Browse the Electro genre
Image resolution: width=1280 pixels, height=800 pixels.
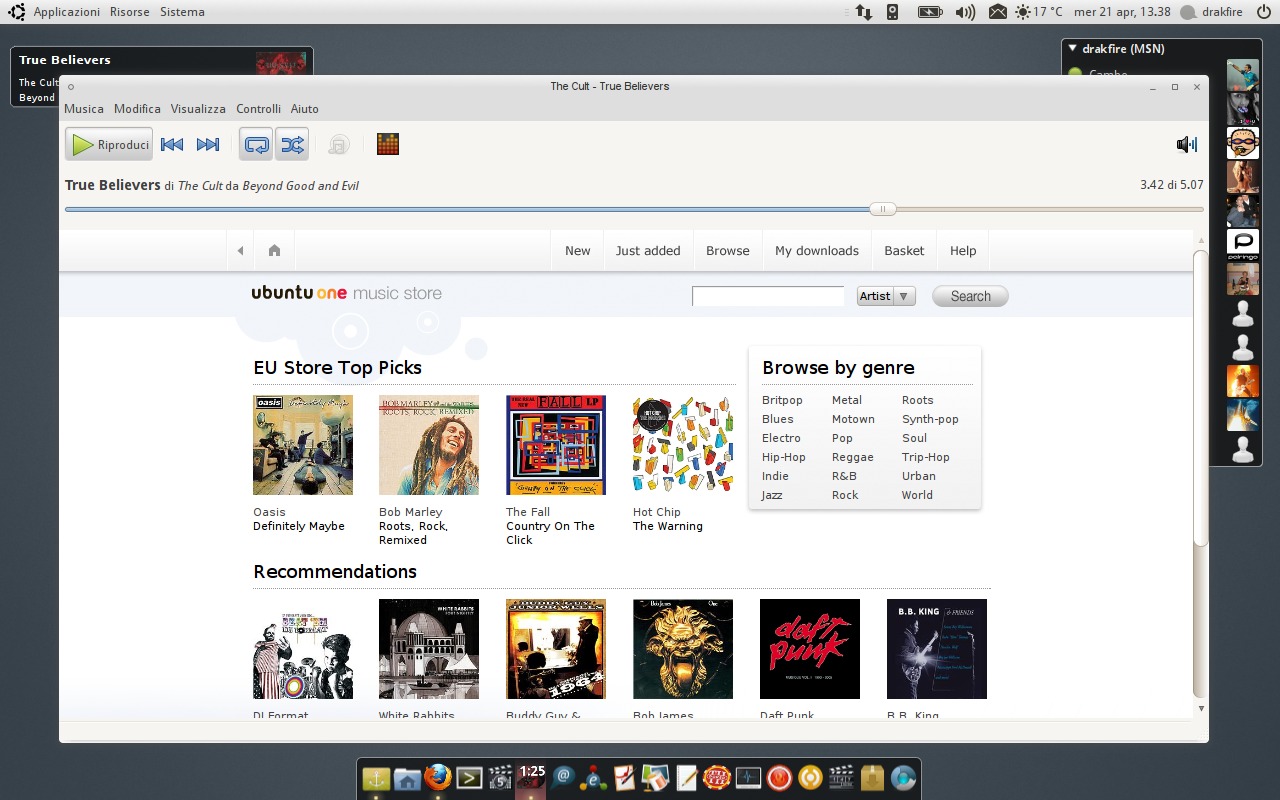[781, 438]
